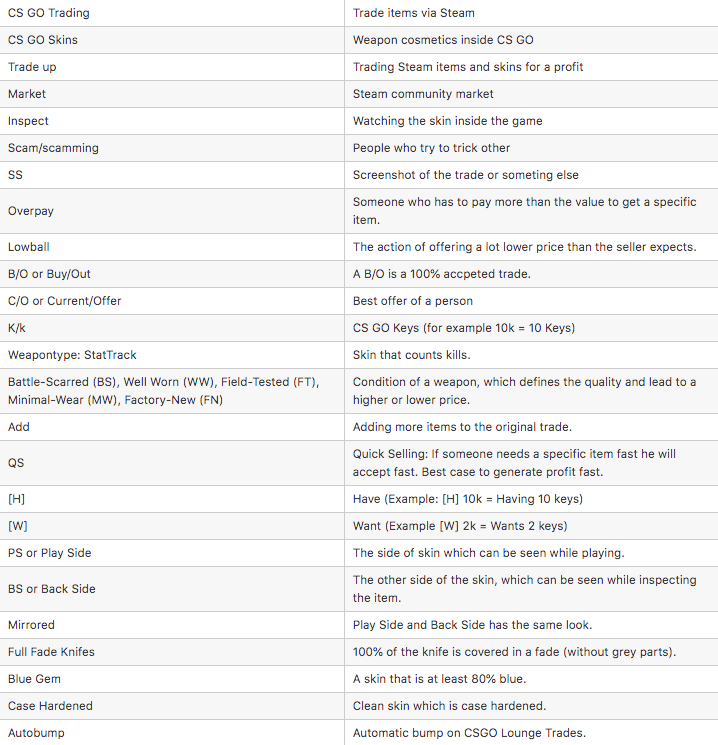This screenshot has width=718, height=745.
Task: Click the 'Weapontype: StatTrack' term
Action: tap(72, 355)
